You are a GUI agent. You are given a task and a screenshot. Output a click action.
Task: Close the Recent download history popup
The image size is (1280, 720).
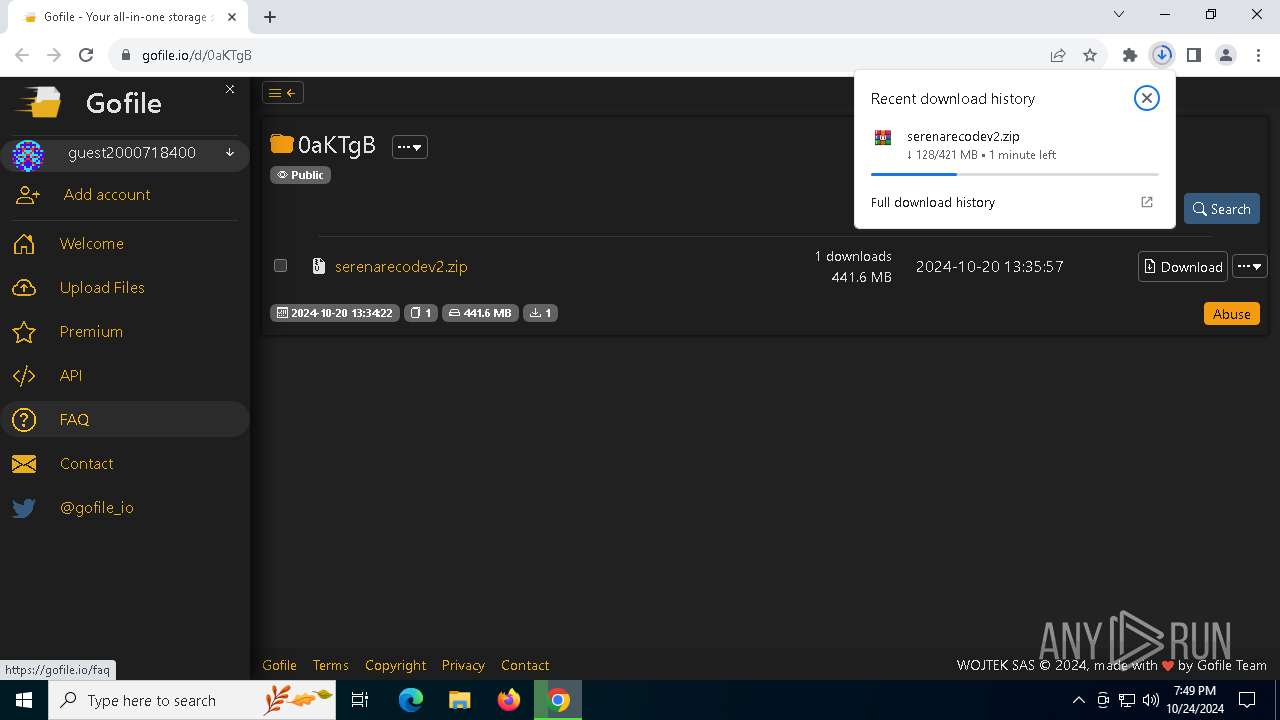pos(1147,98)
